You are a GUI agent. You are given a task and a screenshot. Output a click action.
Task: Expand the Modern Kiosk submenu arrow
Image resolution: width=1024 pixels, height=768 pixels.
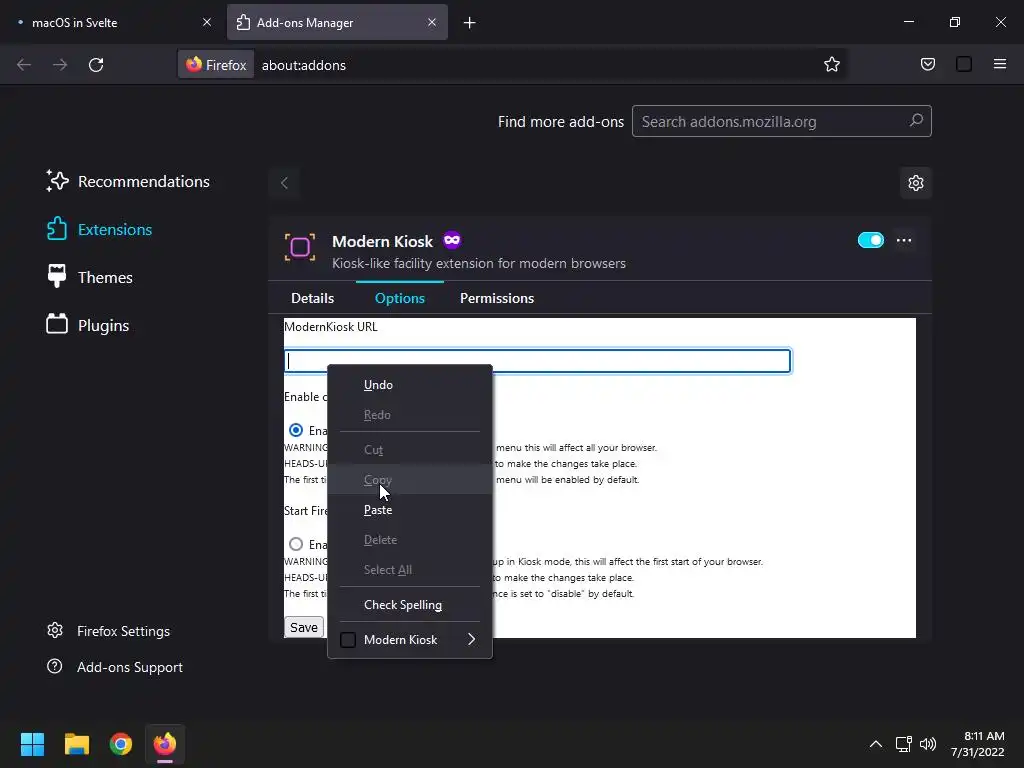pos(472,639)
